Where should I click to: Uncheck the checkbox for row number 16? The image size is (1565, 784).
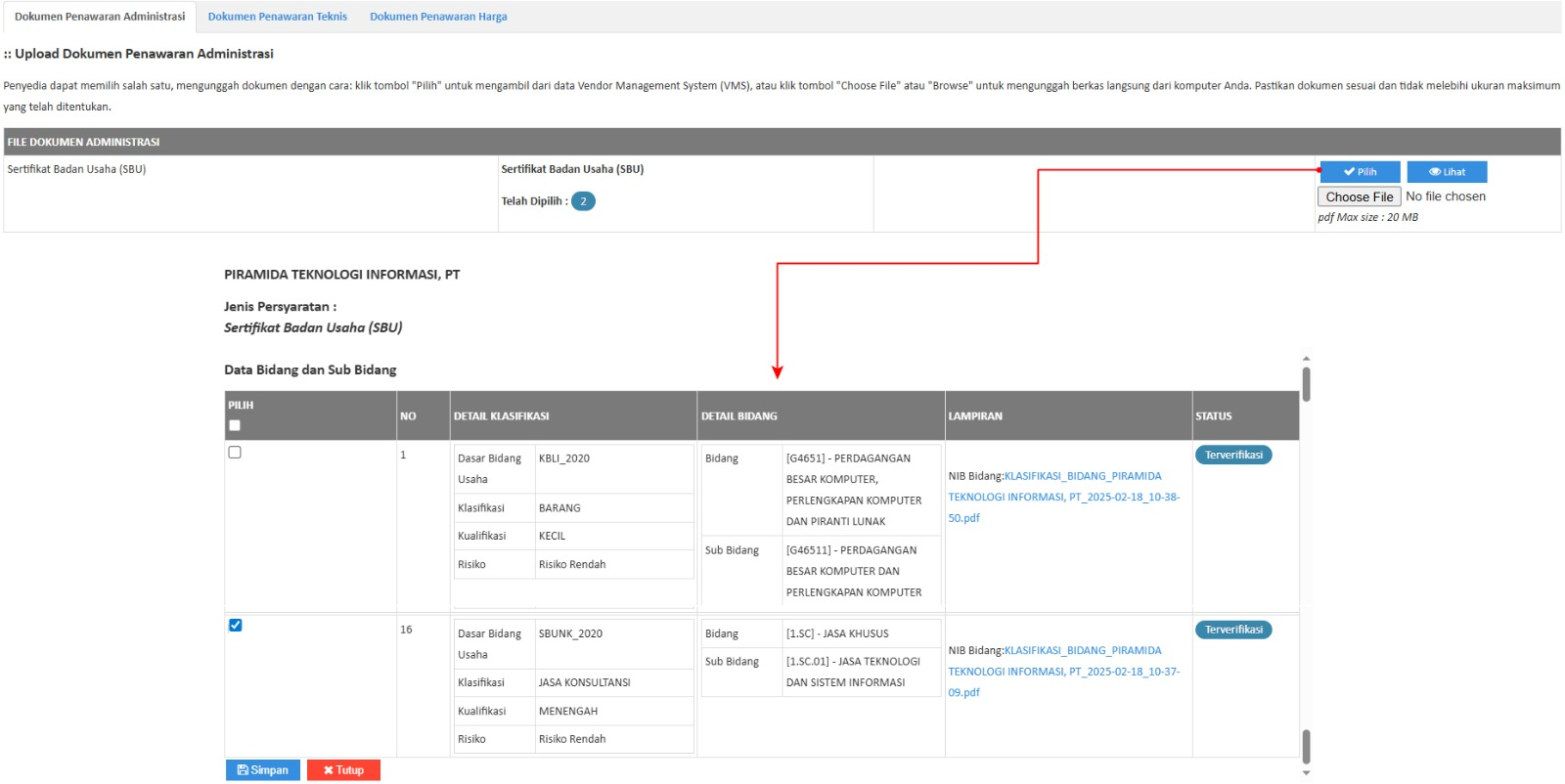tap(235, 626)
